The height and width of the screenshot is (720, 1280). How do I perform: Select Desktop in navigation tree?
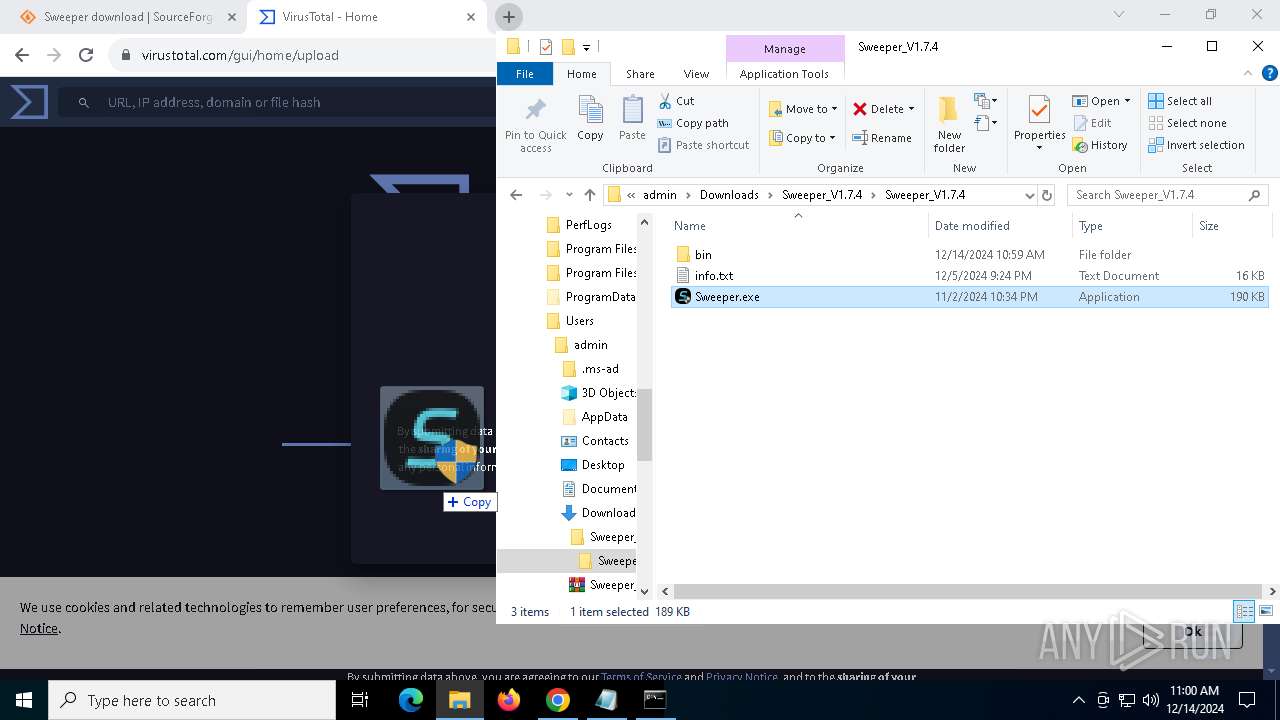(603, 465)
